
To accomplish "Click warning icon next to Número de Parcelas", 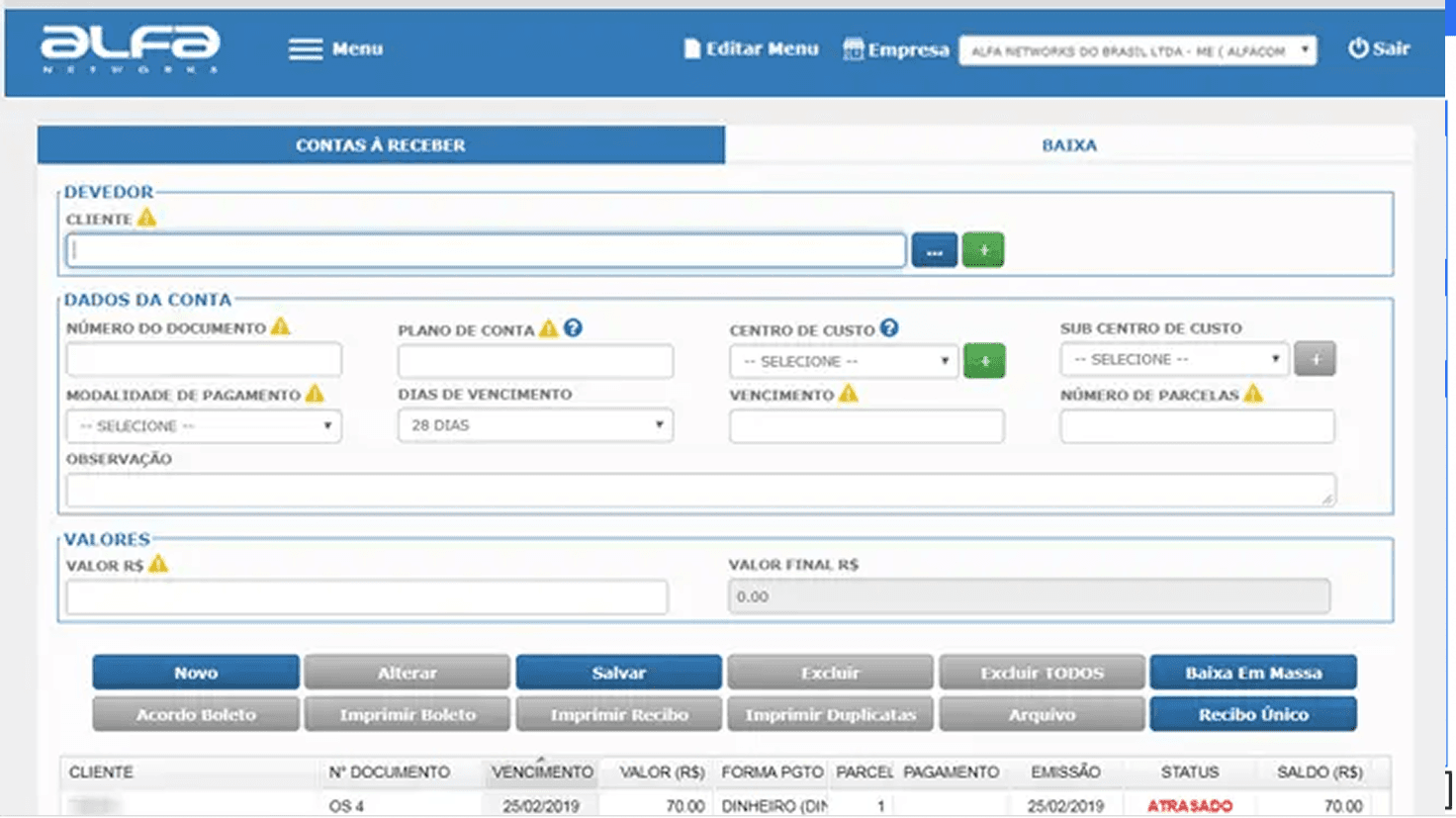I will (x=1253, y=394).
